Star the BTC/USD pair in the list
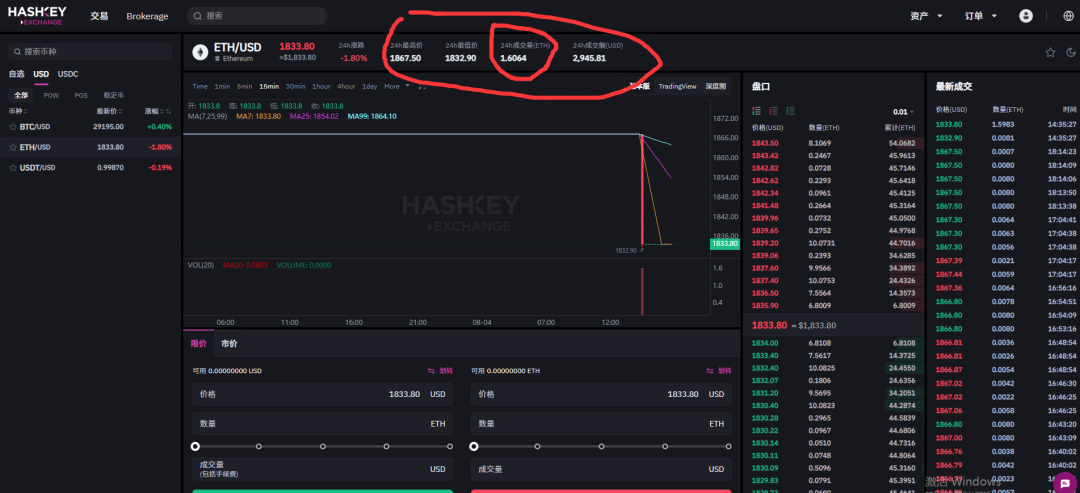This screenshot has width=1080, height=493. pyautogui.click(x=13, y=127)
